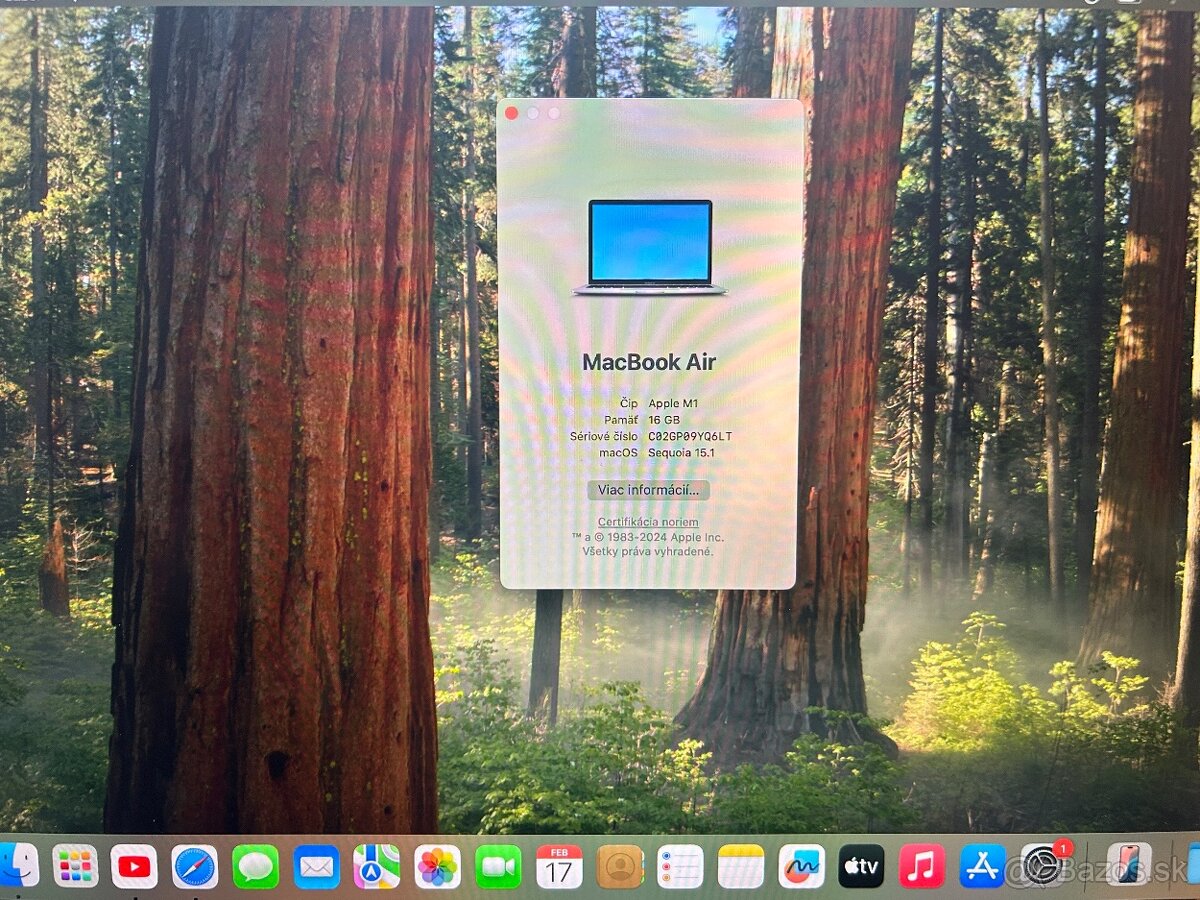Launch Reminders from the Dock

point(680,866)
